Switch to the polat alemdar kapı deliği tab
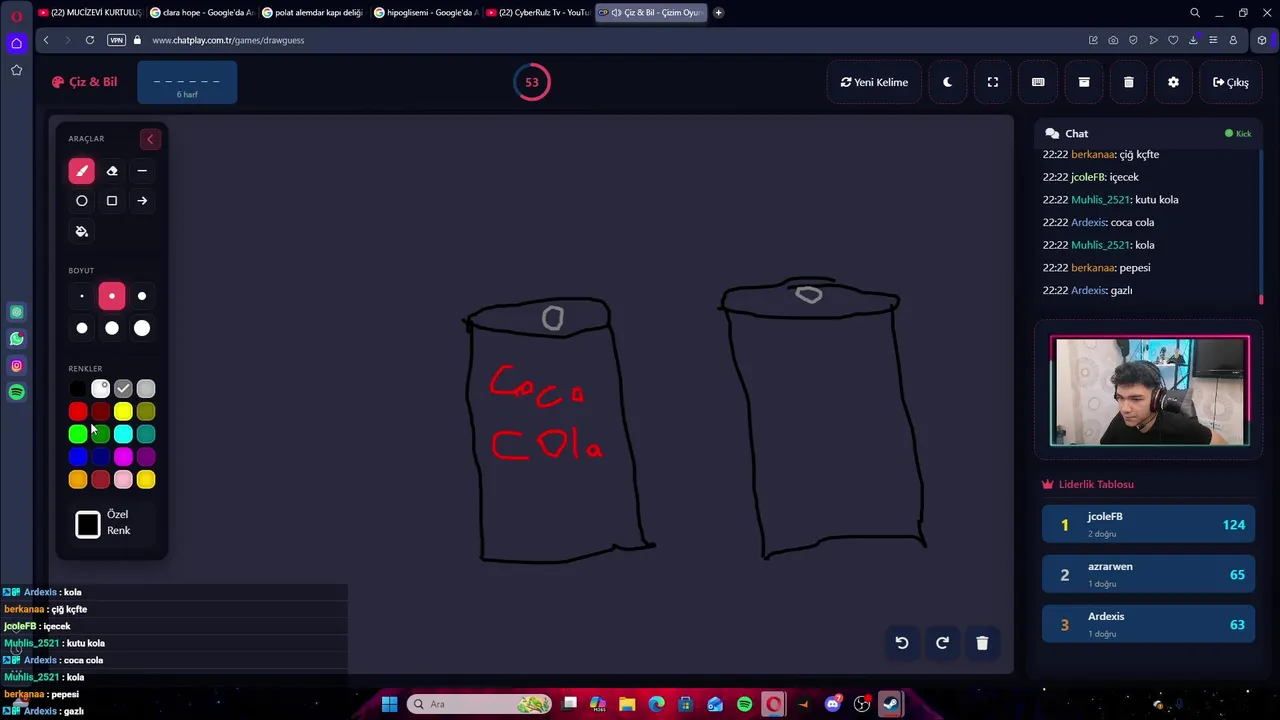Image resolution: width=1280 pixels, height=720 pixels. tap(314, 13)
